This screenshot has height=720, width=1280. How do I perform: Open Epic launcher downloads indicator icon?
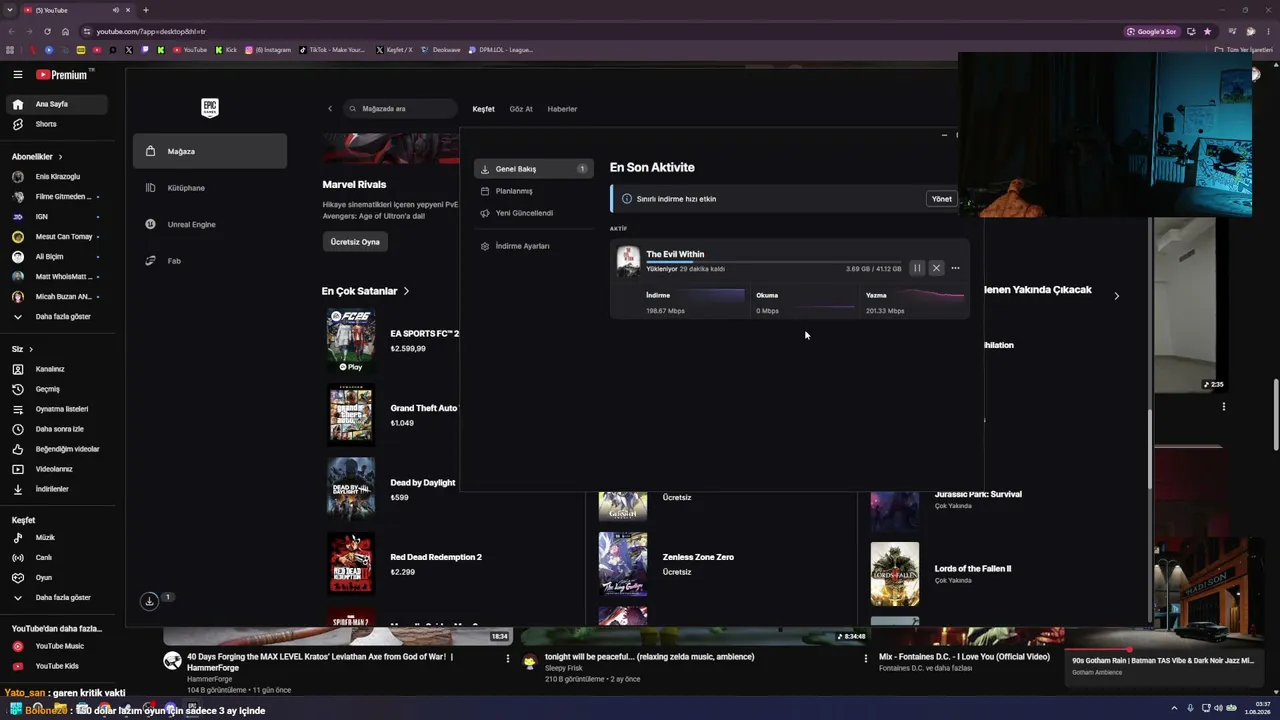pyautogui.click(x=149, y=601)
